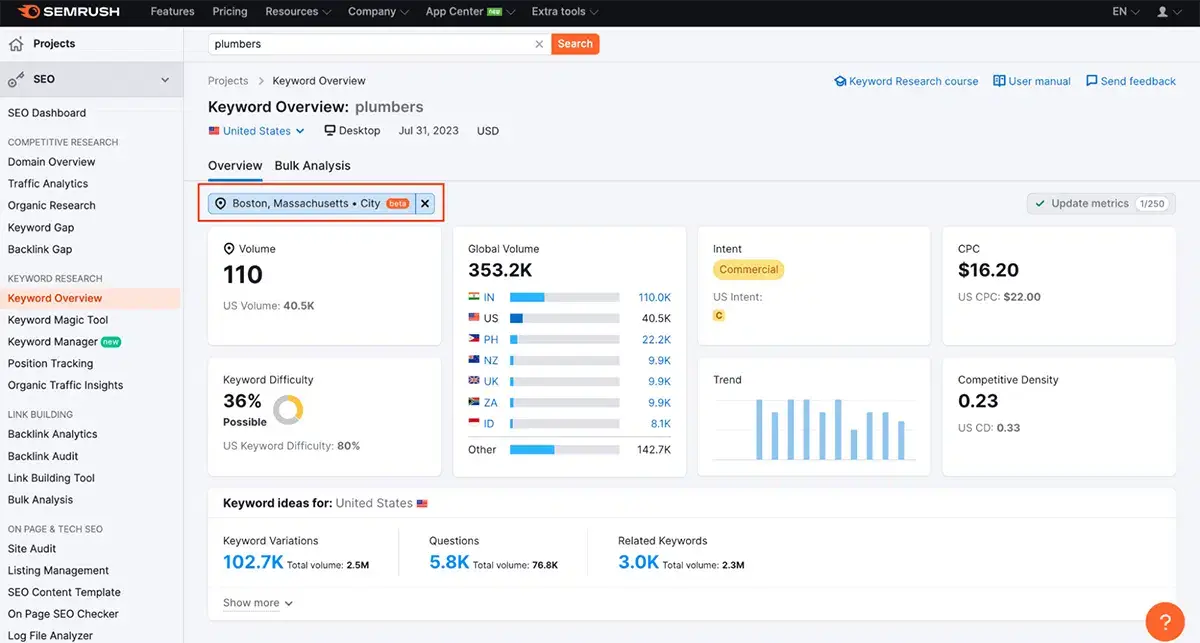
Task: Select the SEO key icon in sidebar
Action: [x=17, y=78]
